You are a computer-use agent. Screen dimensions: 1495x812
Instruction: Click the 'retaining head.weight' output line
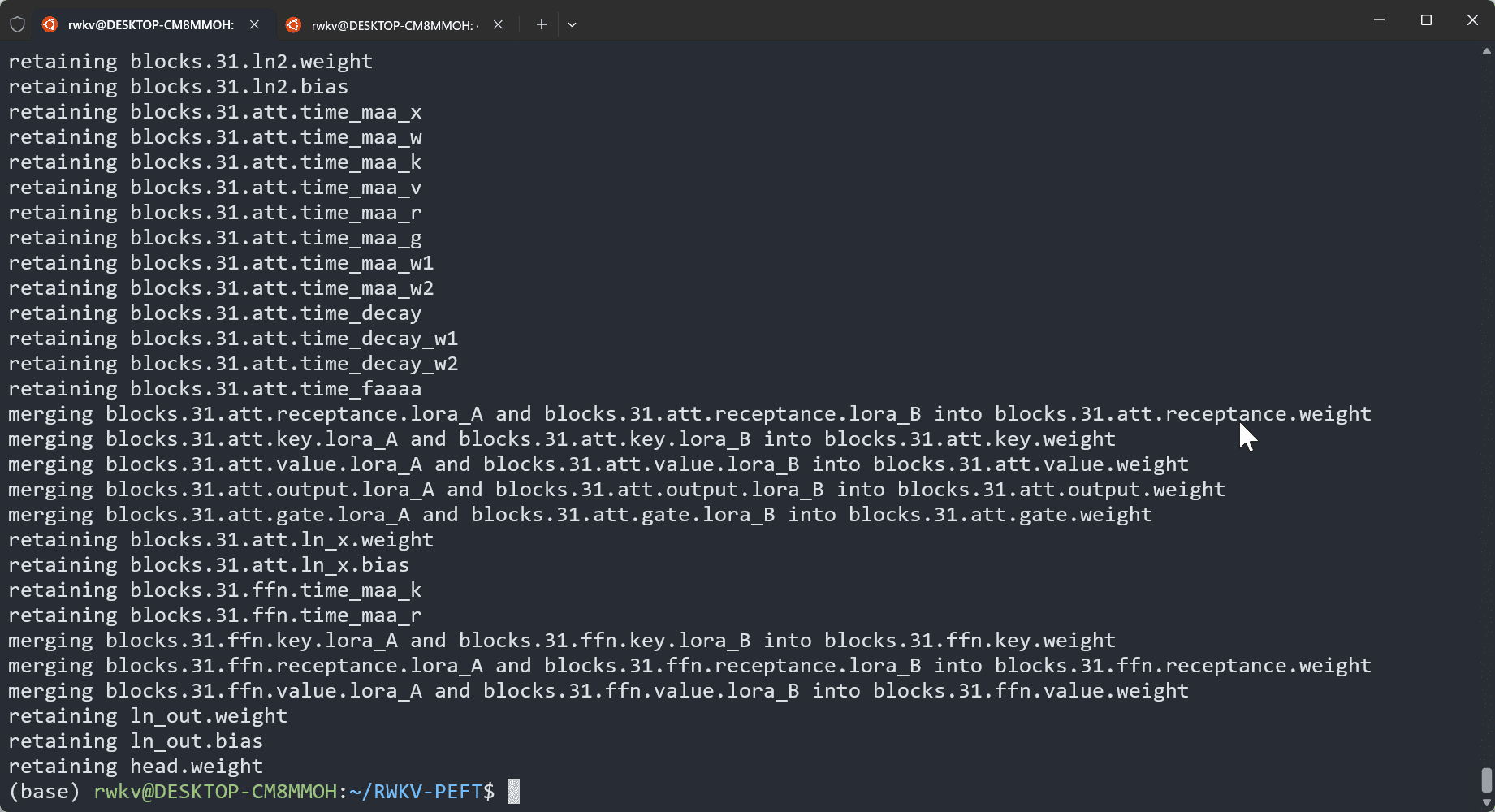(136, 766)
